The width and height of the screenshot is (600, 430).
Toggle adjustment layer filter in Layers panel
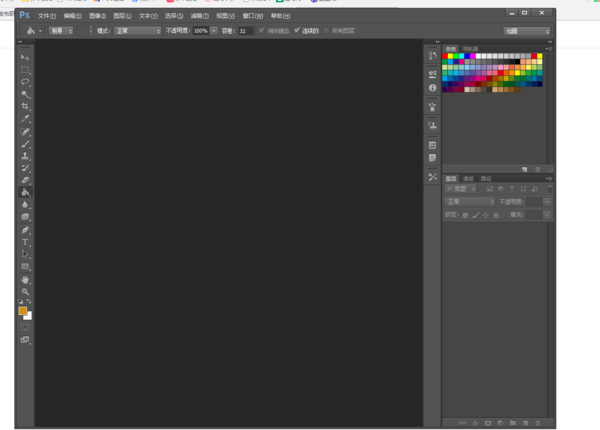coord(501,189)
